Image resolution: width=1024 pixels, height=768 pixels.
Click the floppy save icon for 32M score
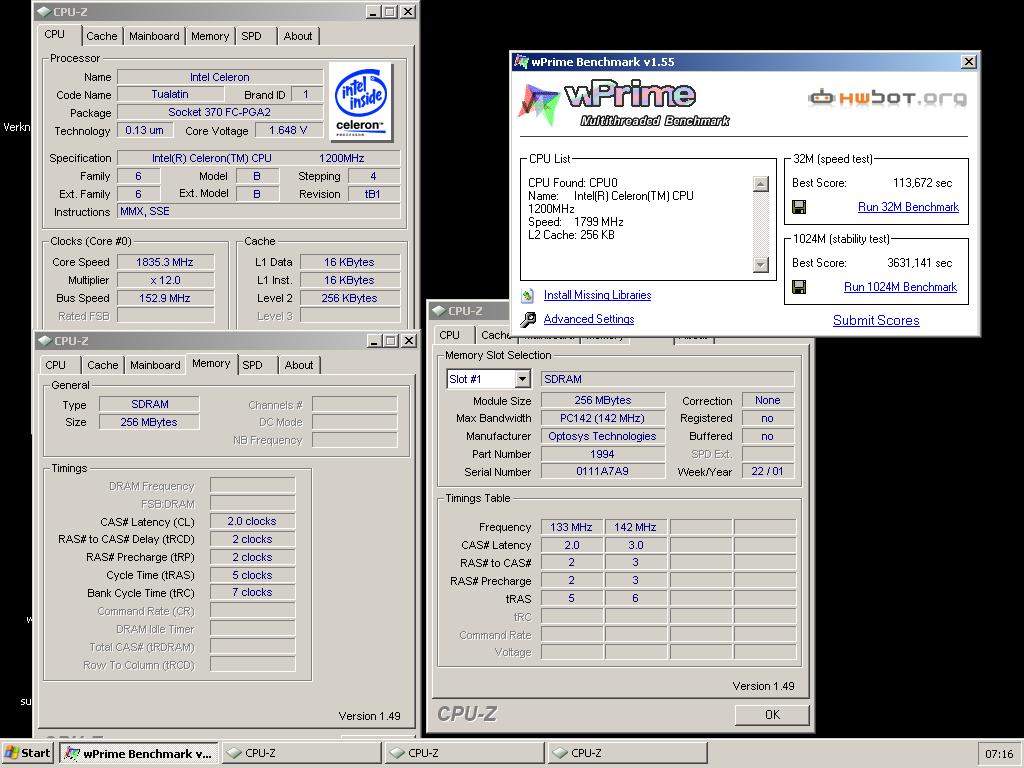799,207
